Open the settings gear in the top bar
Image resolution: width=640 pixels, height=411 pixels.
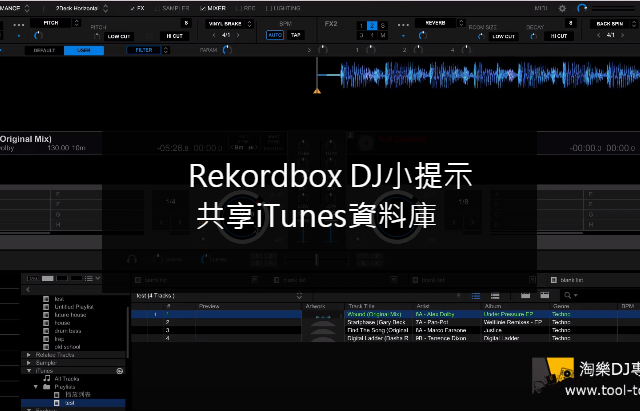(562, 8)
